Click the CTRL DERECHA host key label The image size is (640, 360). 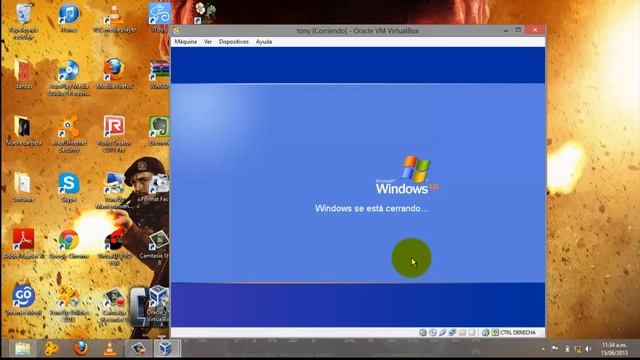[518, 333]
